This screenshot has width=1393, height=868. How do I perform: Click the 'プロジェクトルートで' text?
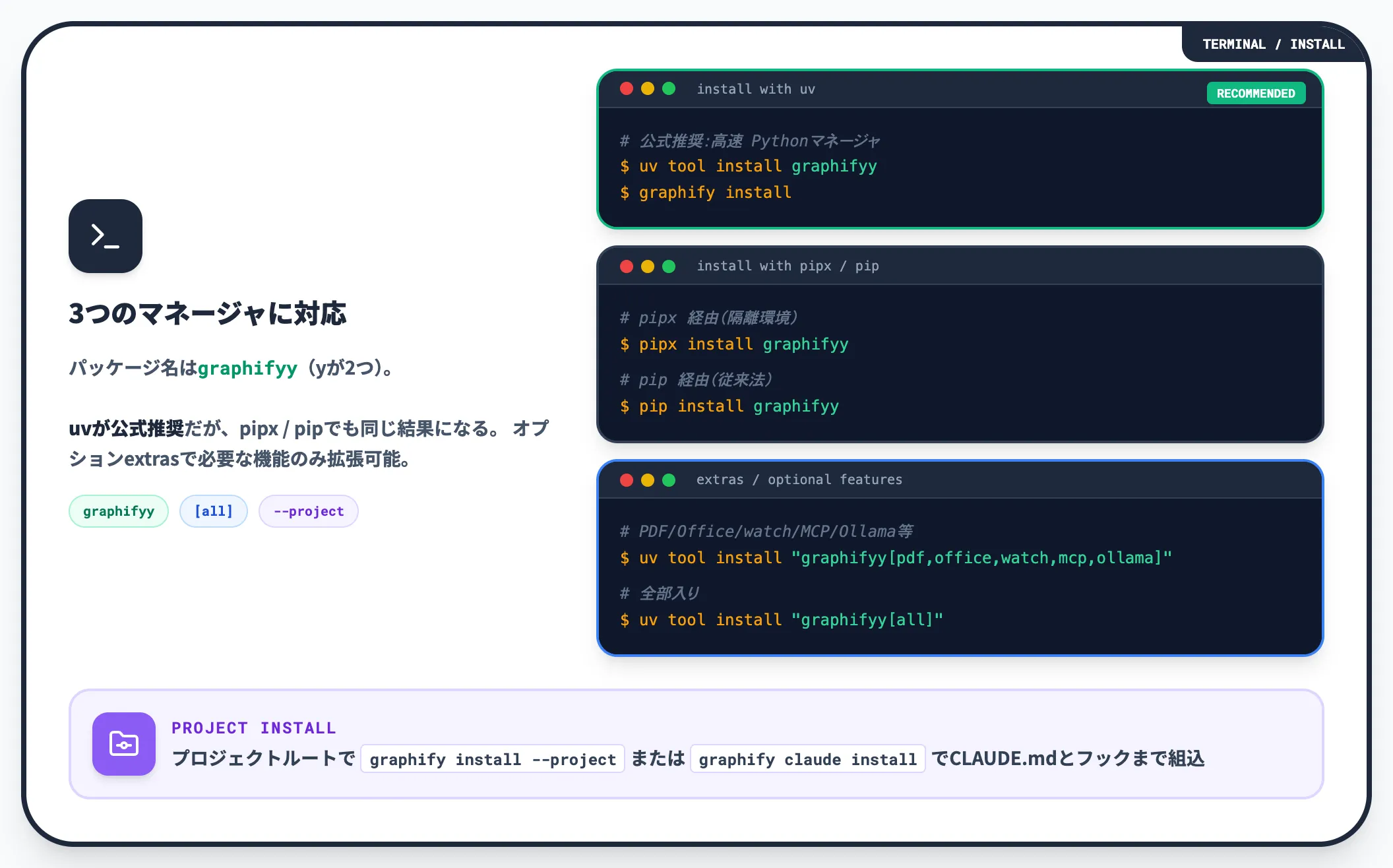[x=264, y=759]
